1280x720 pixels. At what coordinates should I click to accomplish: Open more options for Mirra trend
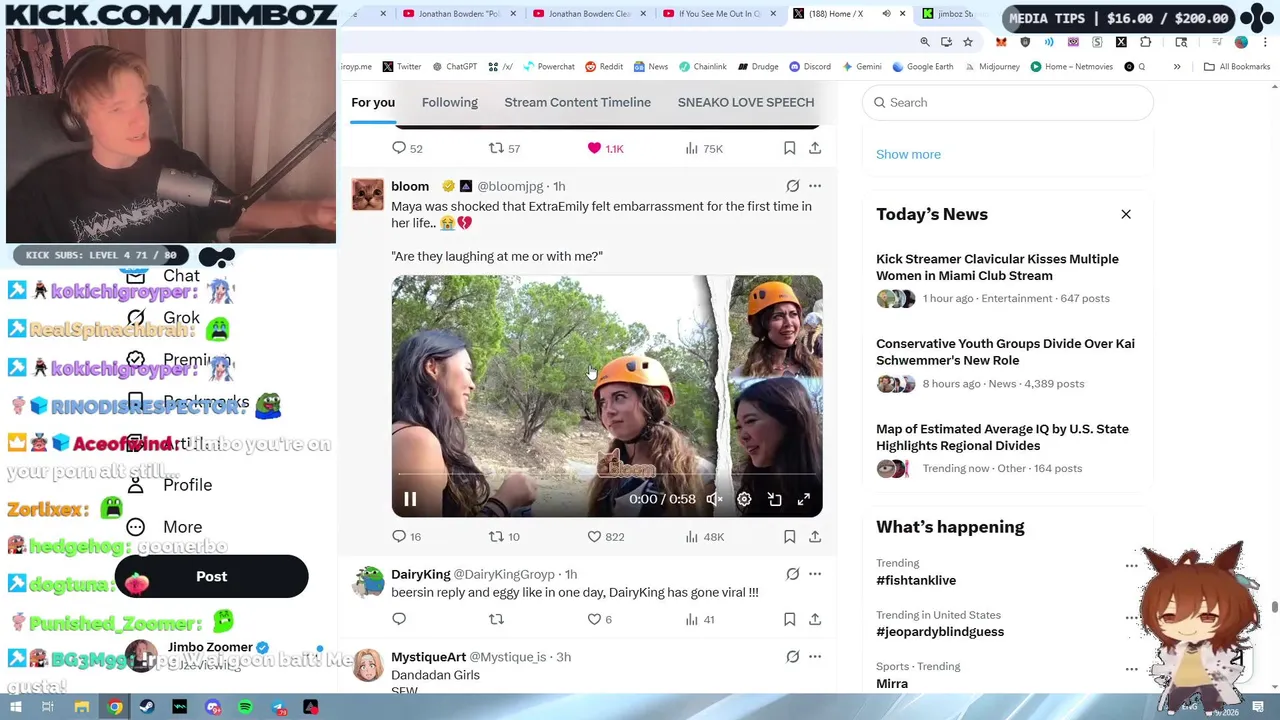point(1131,669)
